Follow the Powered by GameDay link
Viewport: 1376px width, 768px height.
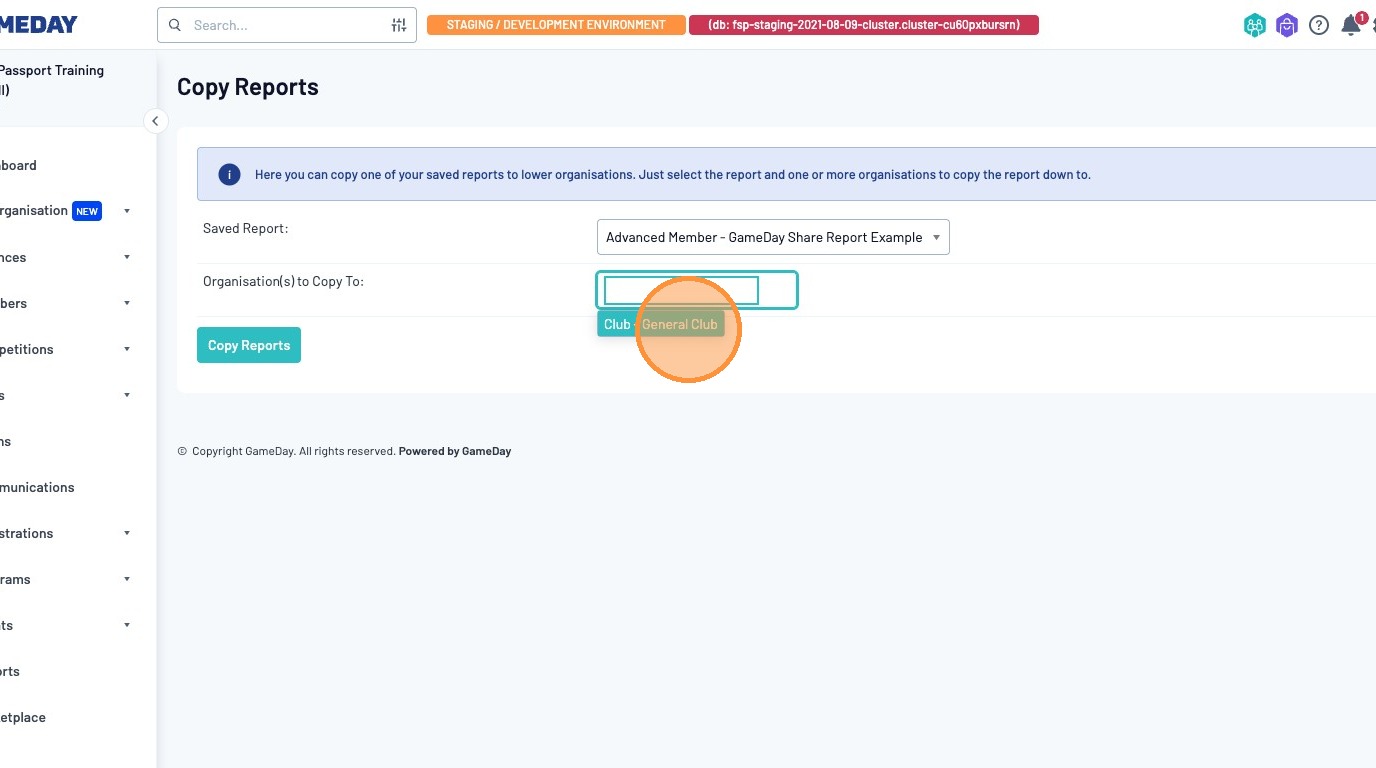click(x=455, y=451)
